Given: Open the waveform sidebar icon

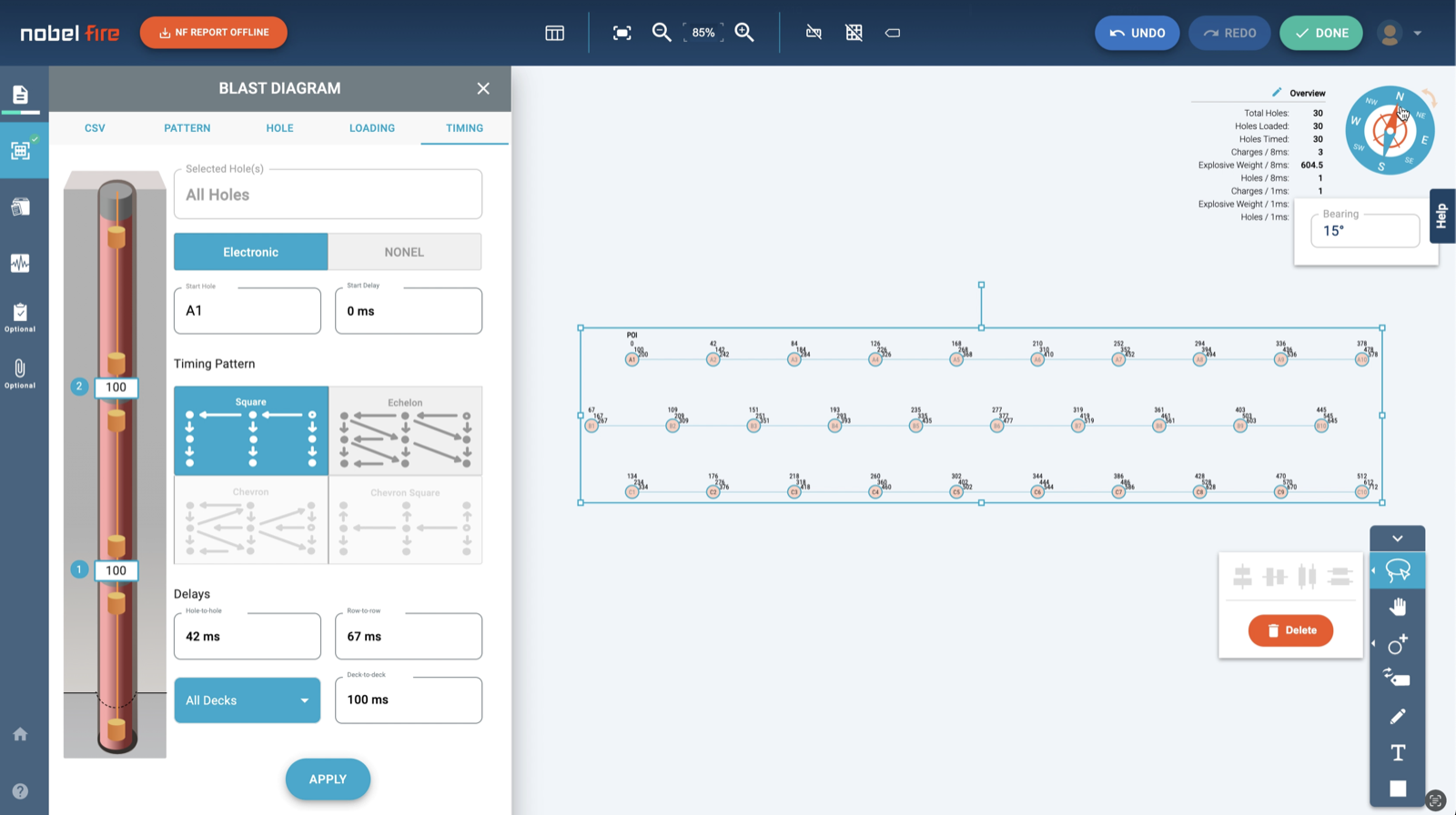Looking at the screenshot, I should pos(20,263).
